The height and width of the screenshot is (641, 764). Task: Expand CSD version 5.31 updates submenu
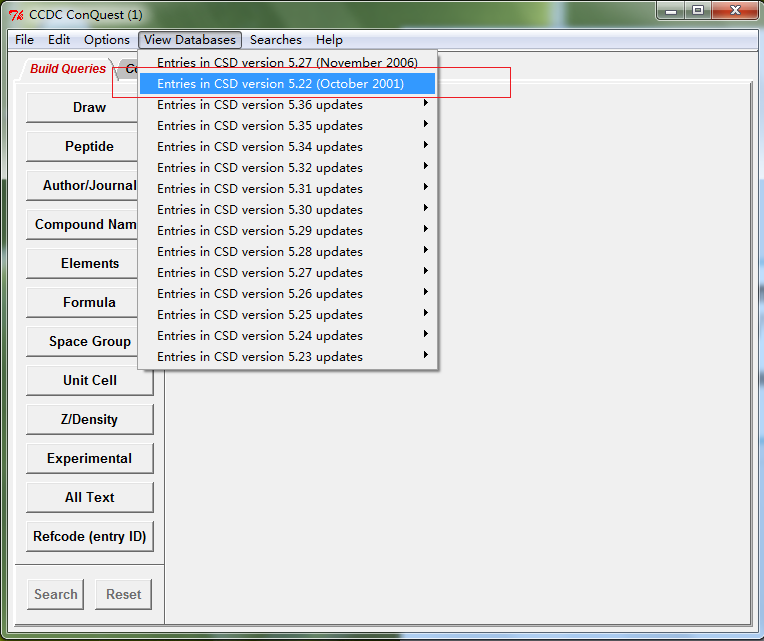point(287,188)
